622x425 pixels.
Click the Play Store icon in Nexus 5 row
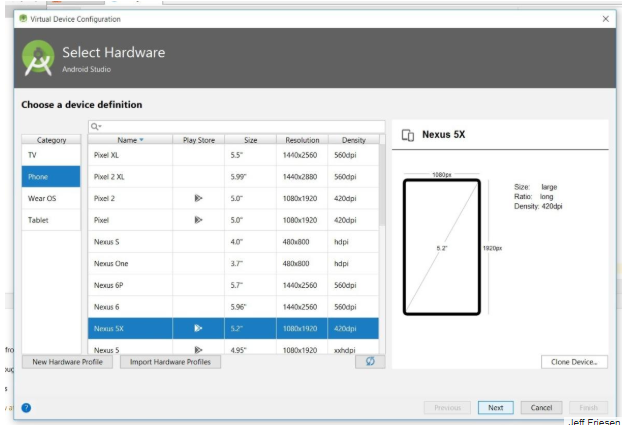click(198, 350)
